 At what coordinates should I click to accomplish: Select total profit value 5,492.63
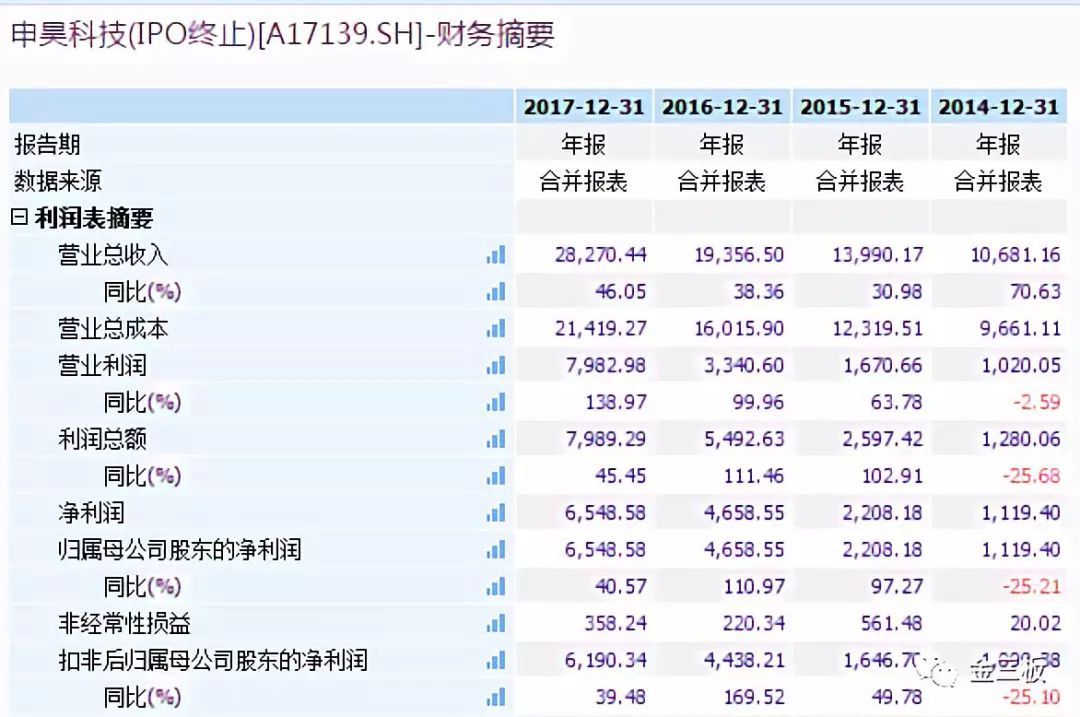pos(745,439)
